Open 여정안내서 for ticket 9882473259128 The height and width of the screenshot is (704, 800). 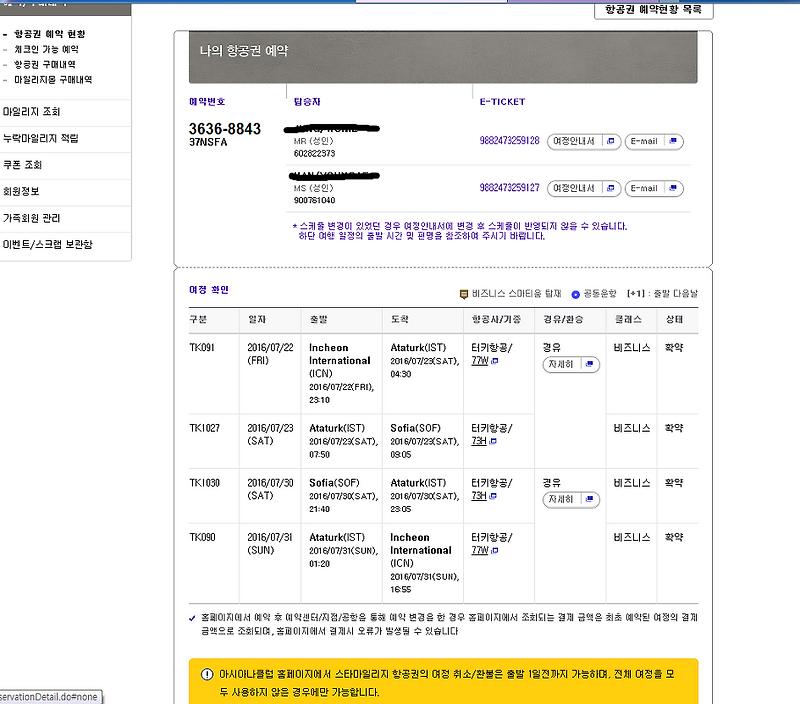click(x=584, y=141)
